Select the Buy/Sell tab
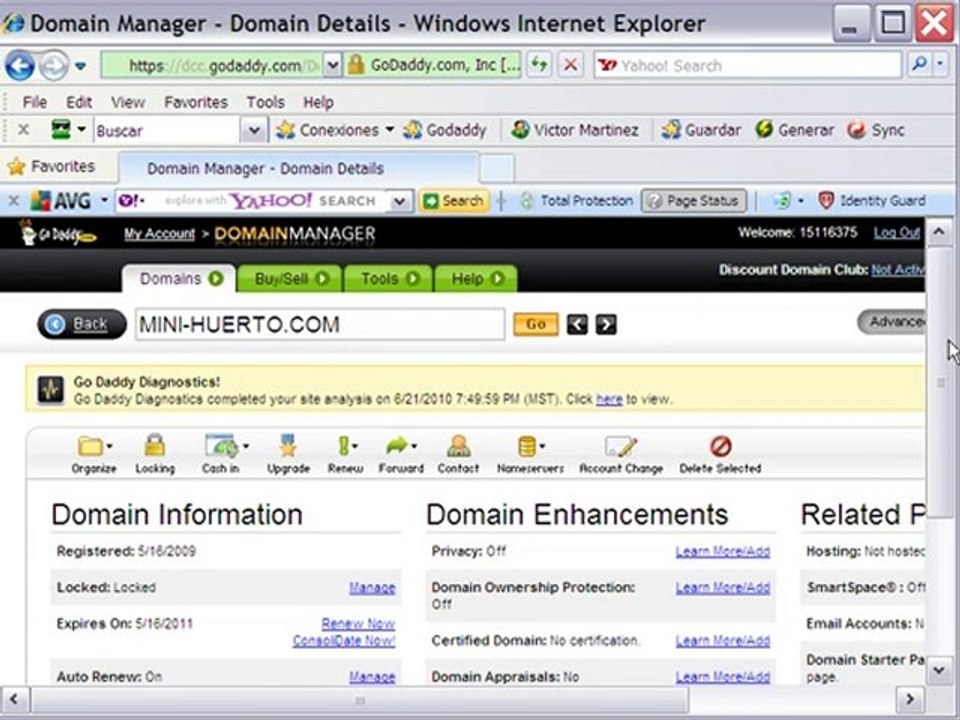This screenshot has height=720, width=960. pos(291,279)
